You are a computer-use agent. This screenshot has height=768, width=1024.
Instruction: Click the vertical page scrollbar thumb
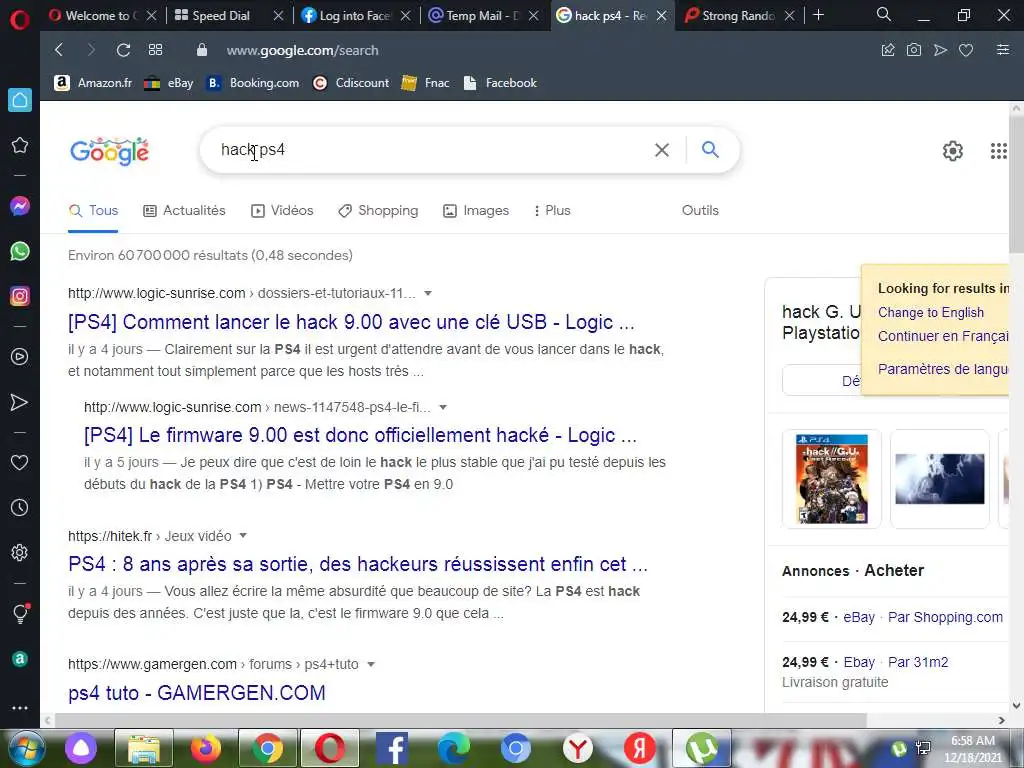pos(1016,184)
